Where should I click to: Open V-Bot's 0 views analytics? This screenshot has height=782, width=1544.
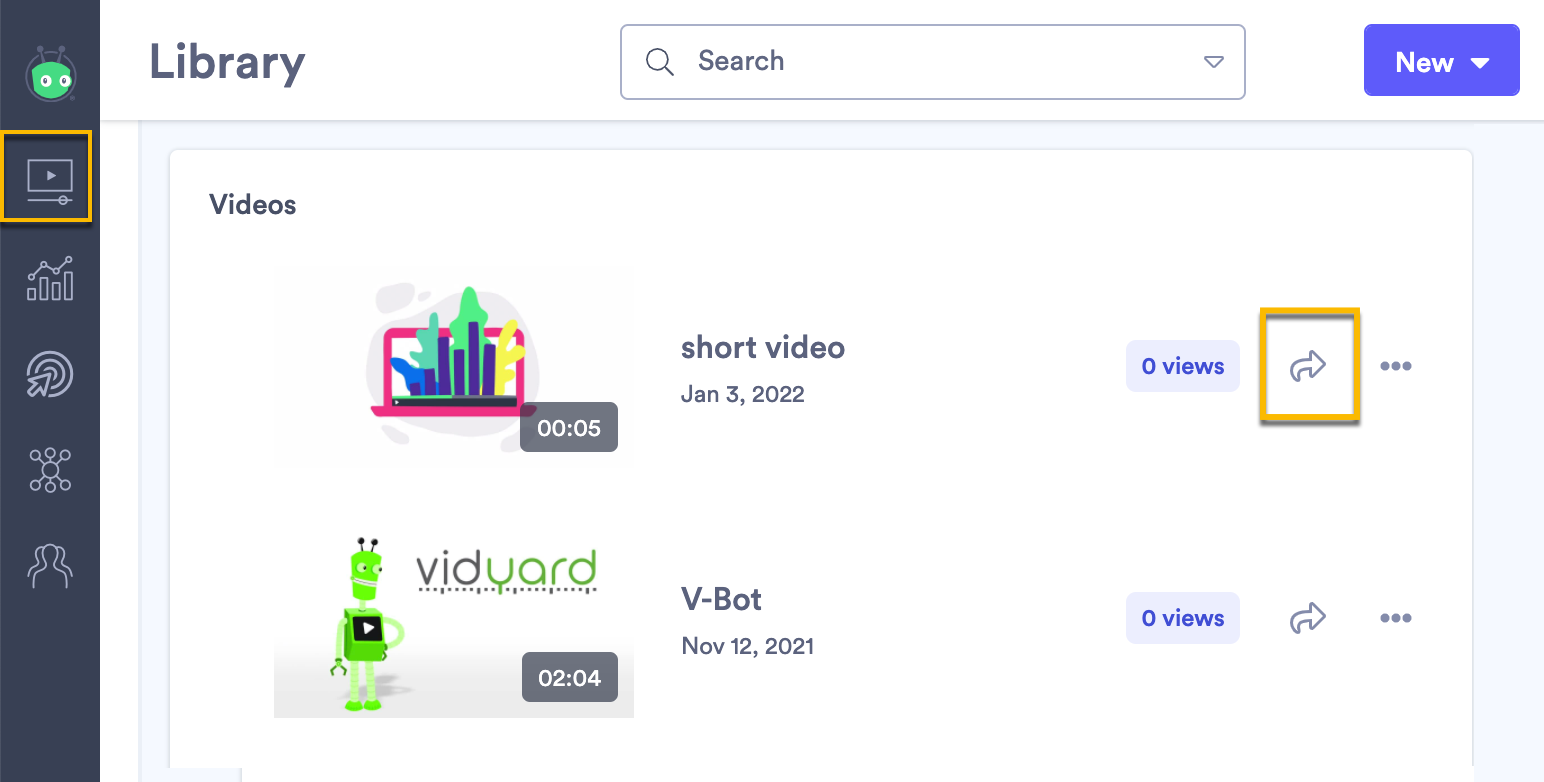(x=1183, y=618)
